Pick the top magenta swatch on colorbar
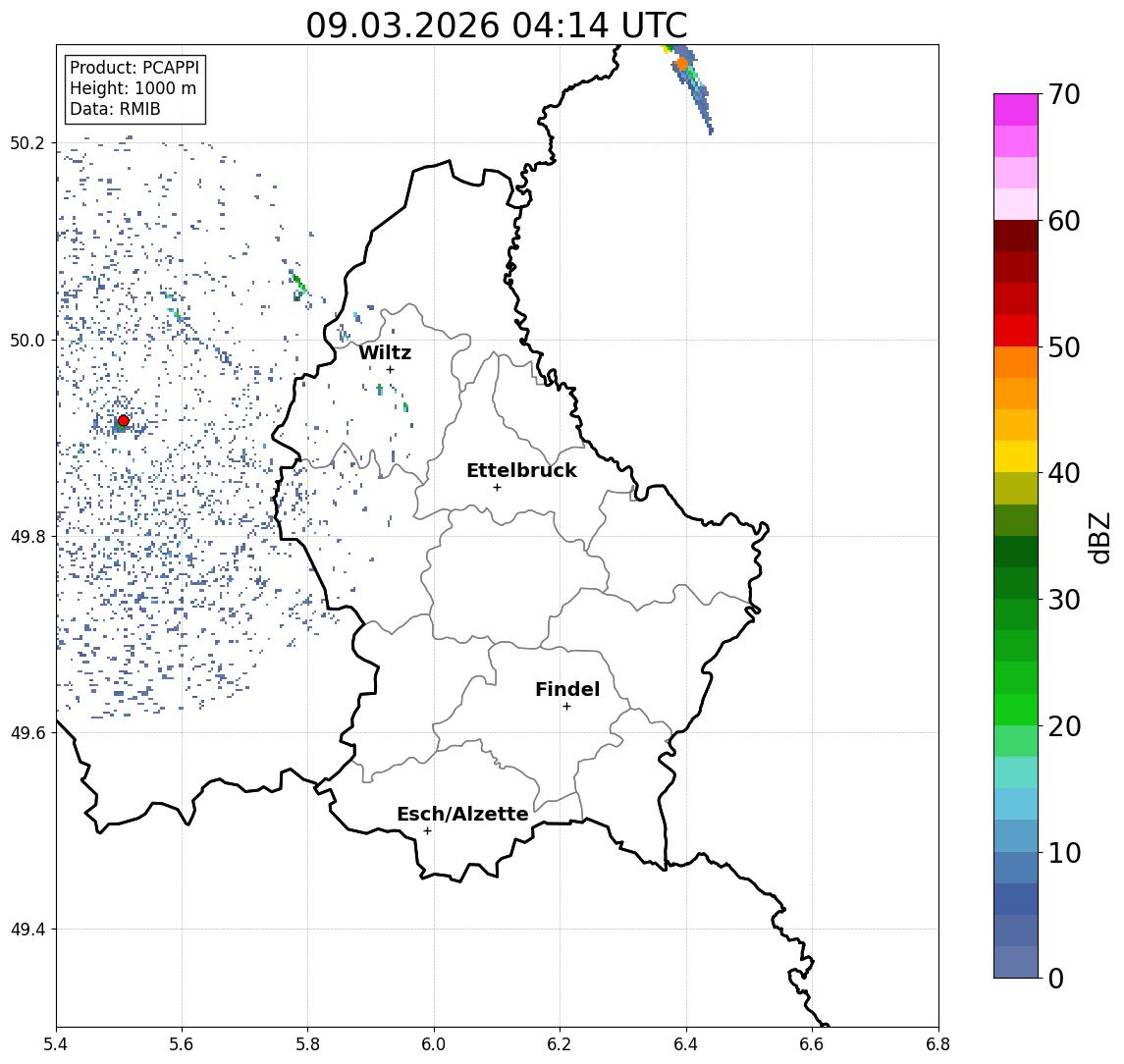The height and width of the screenshot is (1064, 1124). click(1015, 109)
